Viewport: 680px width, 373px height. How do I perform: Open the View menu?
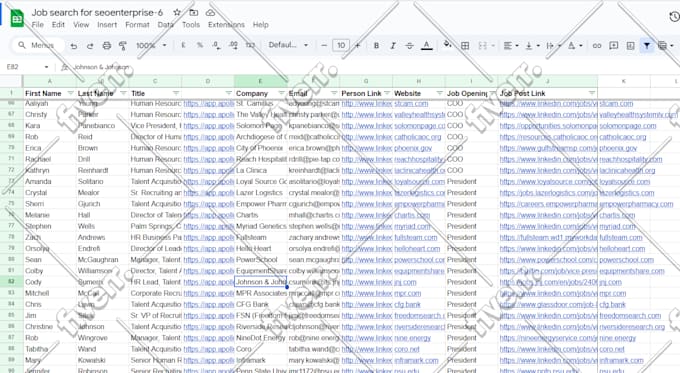click(81, 25)
